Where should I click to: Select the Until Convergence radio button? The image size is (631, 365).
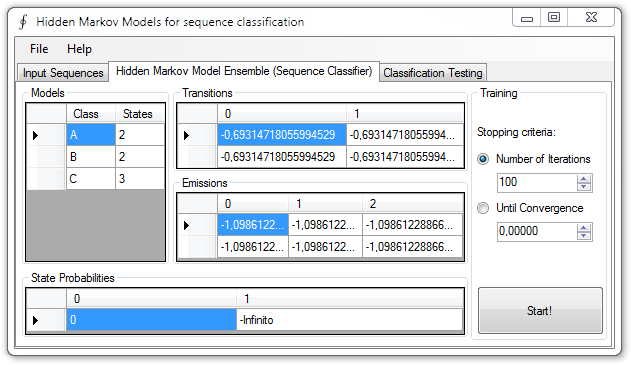[x=483, y=208]
